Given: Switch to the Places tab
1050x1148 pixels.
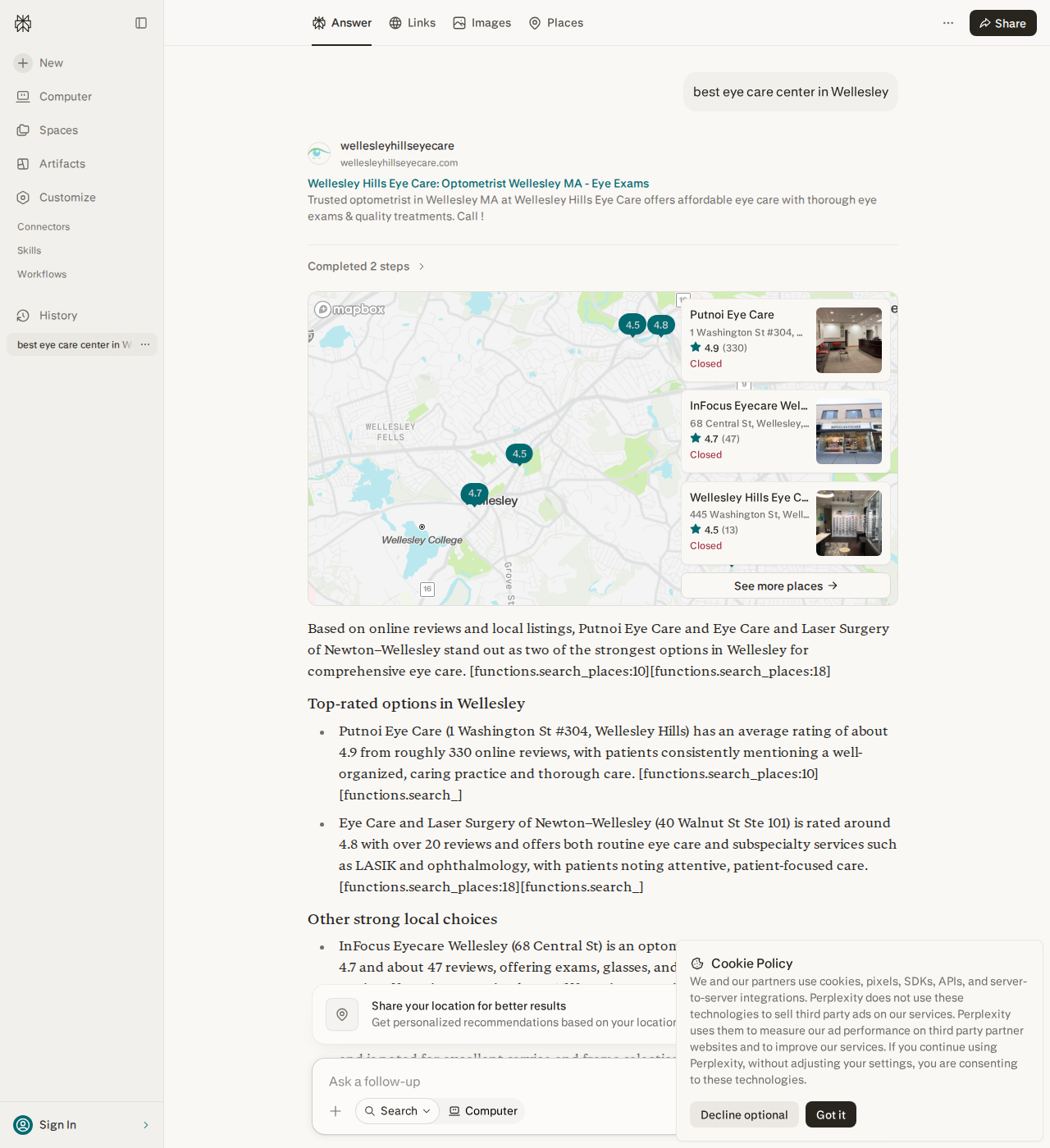Looking at the screenshot, I should [x=556, y=23].
